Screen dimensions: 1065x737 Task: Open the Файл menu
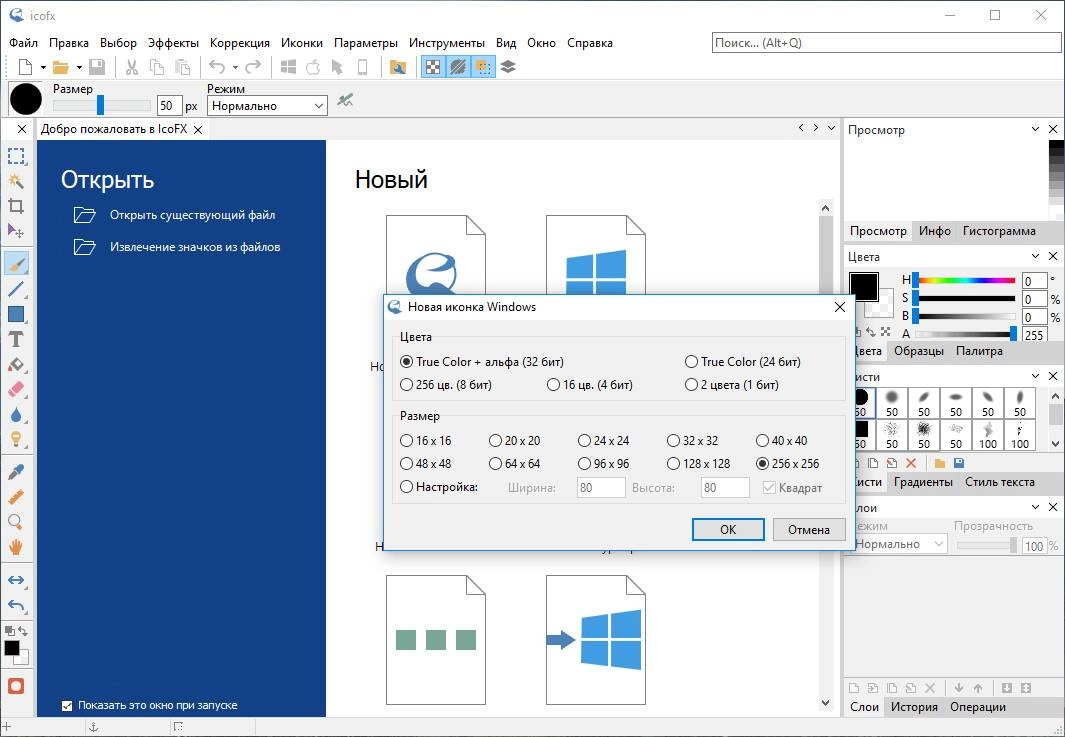23,43
